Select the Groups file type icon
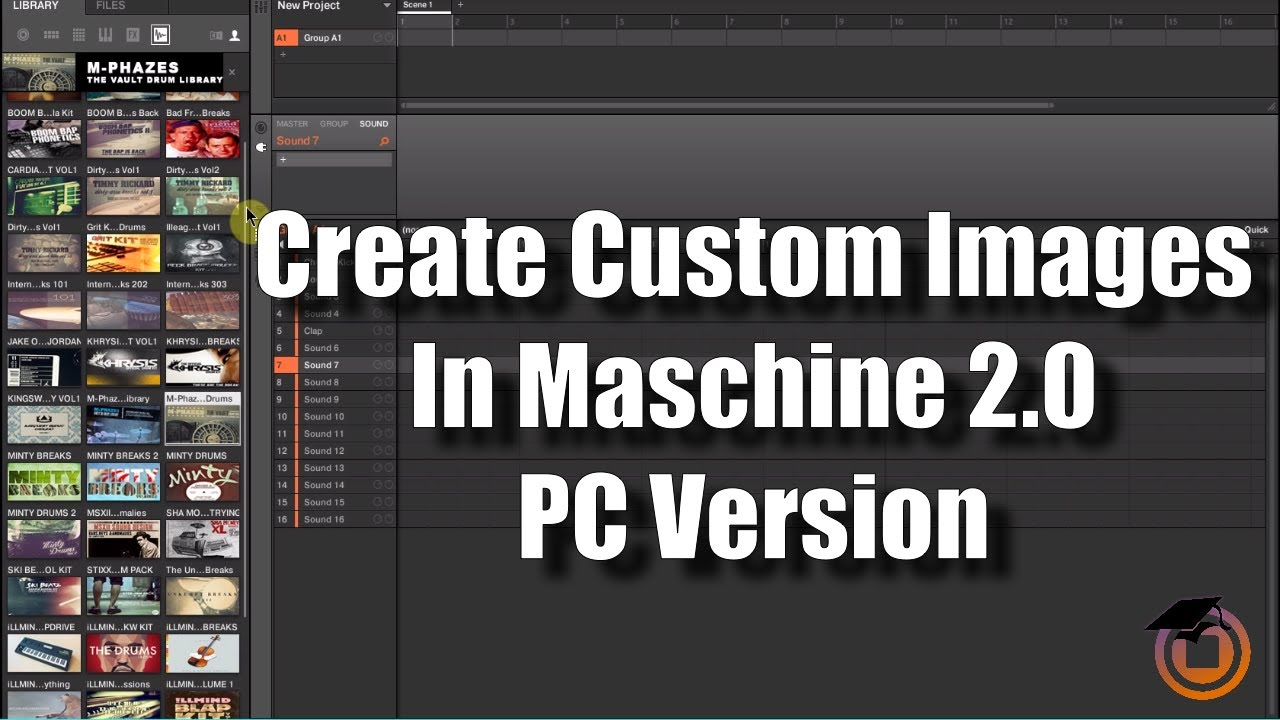The height and width of the screenshot is (720, 1280). (x=51, y=35)
